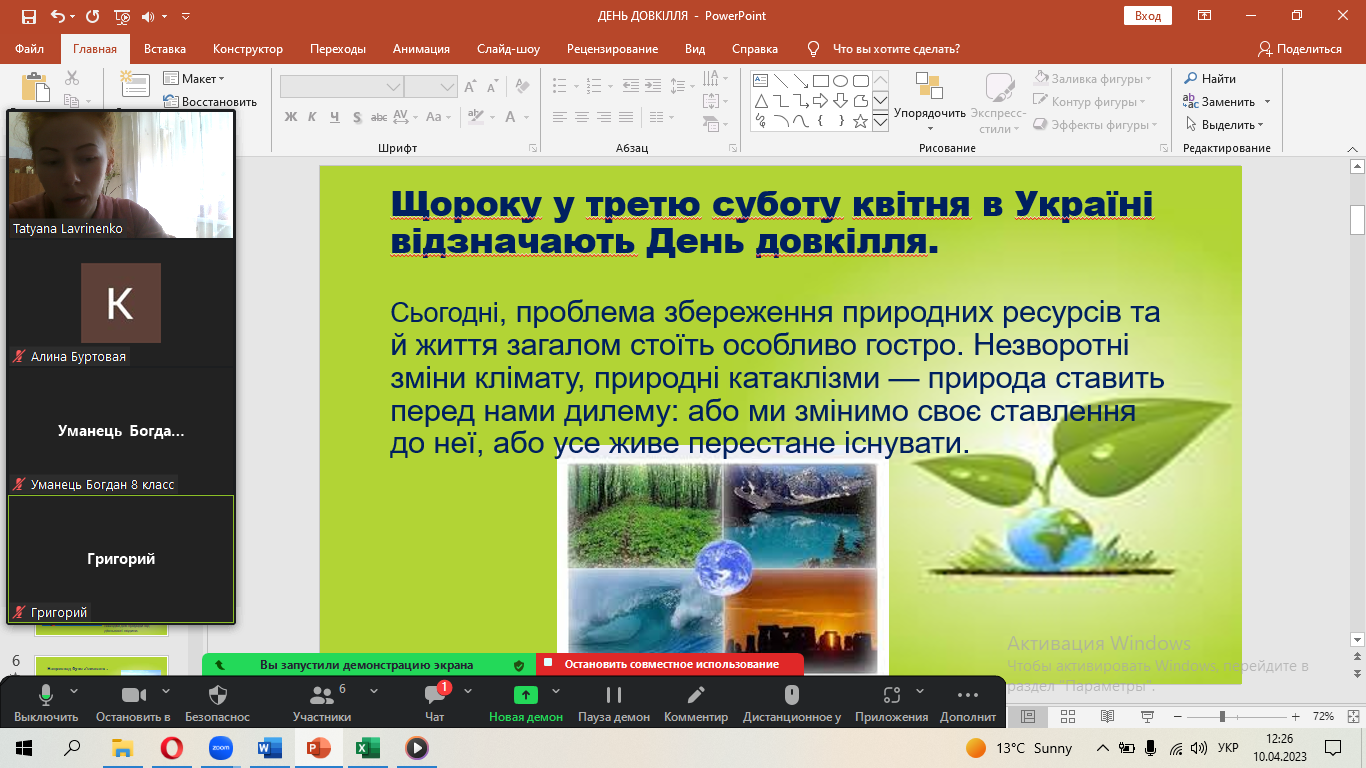The image size is (1366, 768).
Task: Pause the screen share demonstration
Action: (614, 696)
